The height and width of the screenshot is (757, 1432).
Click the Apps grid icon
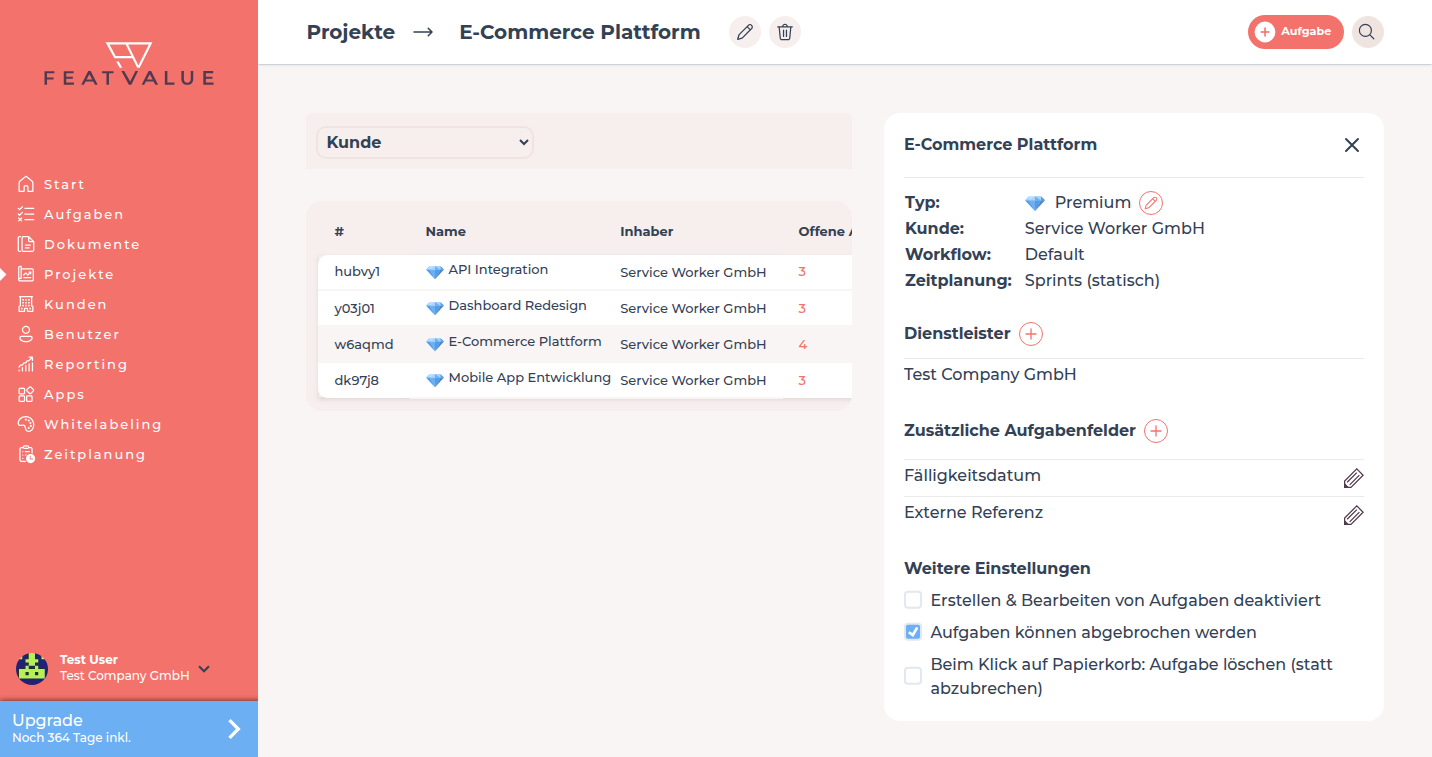pos(26,394)
